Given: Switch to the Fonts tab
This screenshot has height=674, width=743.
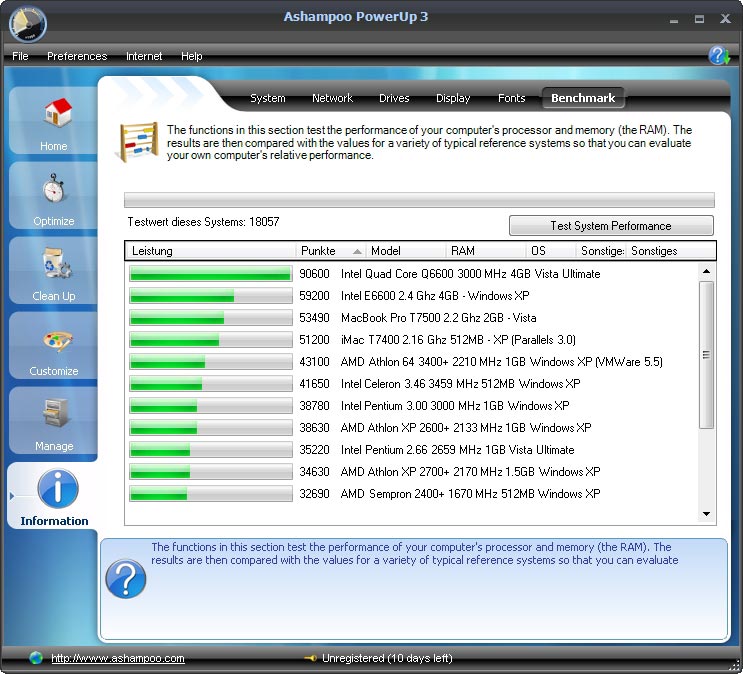Looking at the screenshot, I should pos(511,98).
